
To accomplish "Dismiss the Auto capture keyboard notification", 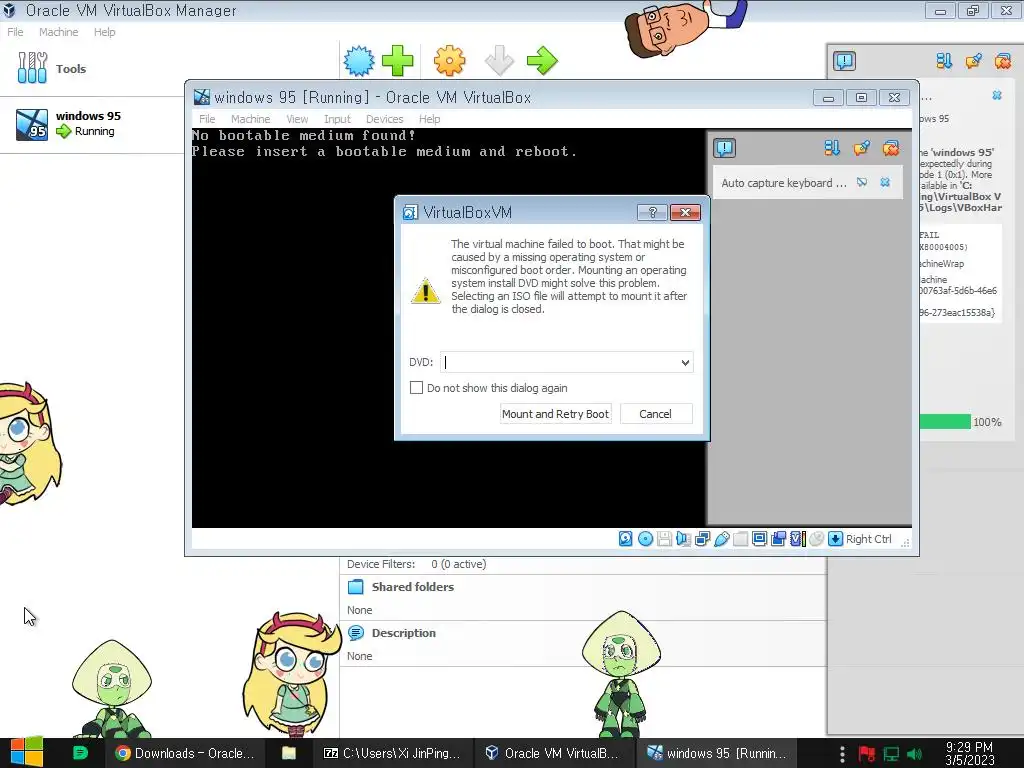I will 885,182.
